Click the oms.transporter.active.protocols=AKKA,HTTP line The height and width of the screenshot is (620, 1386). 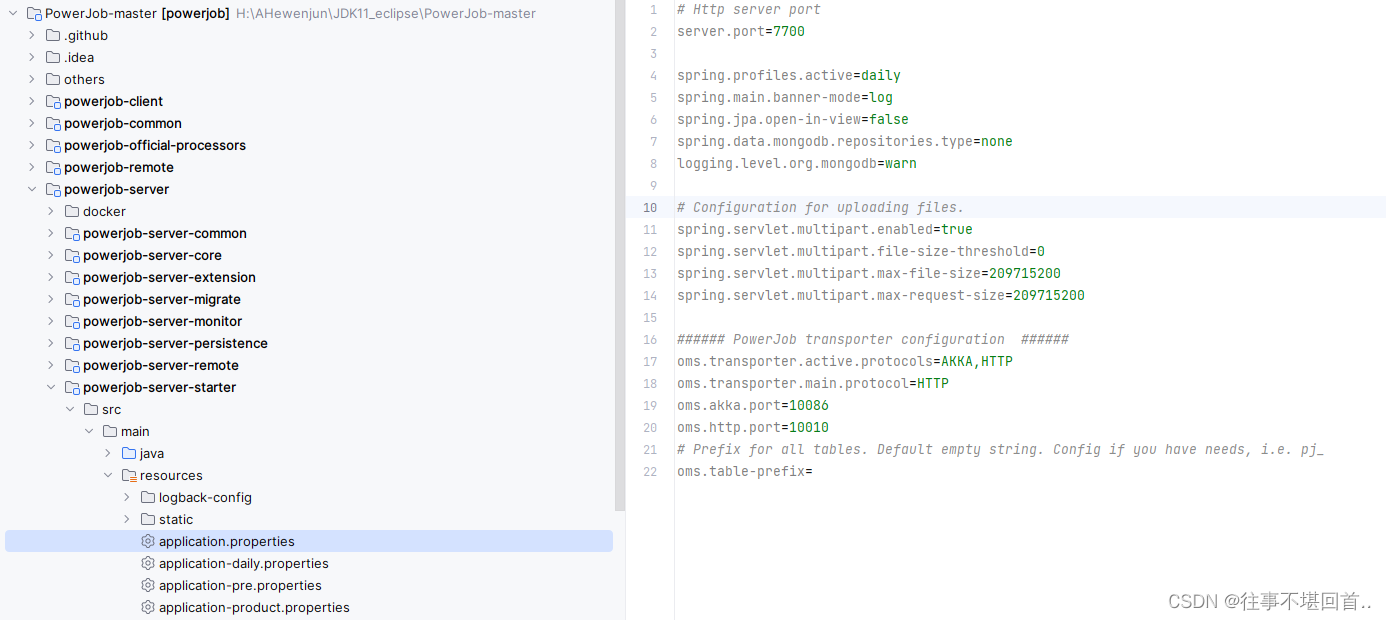pos(845,361)
